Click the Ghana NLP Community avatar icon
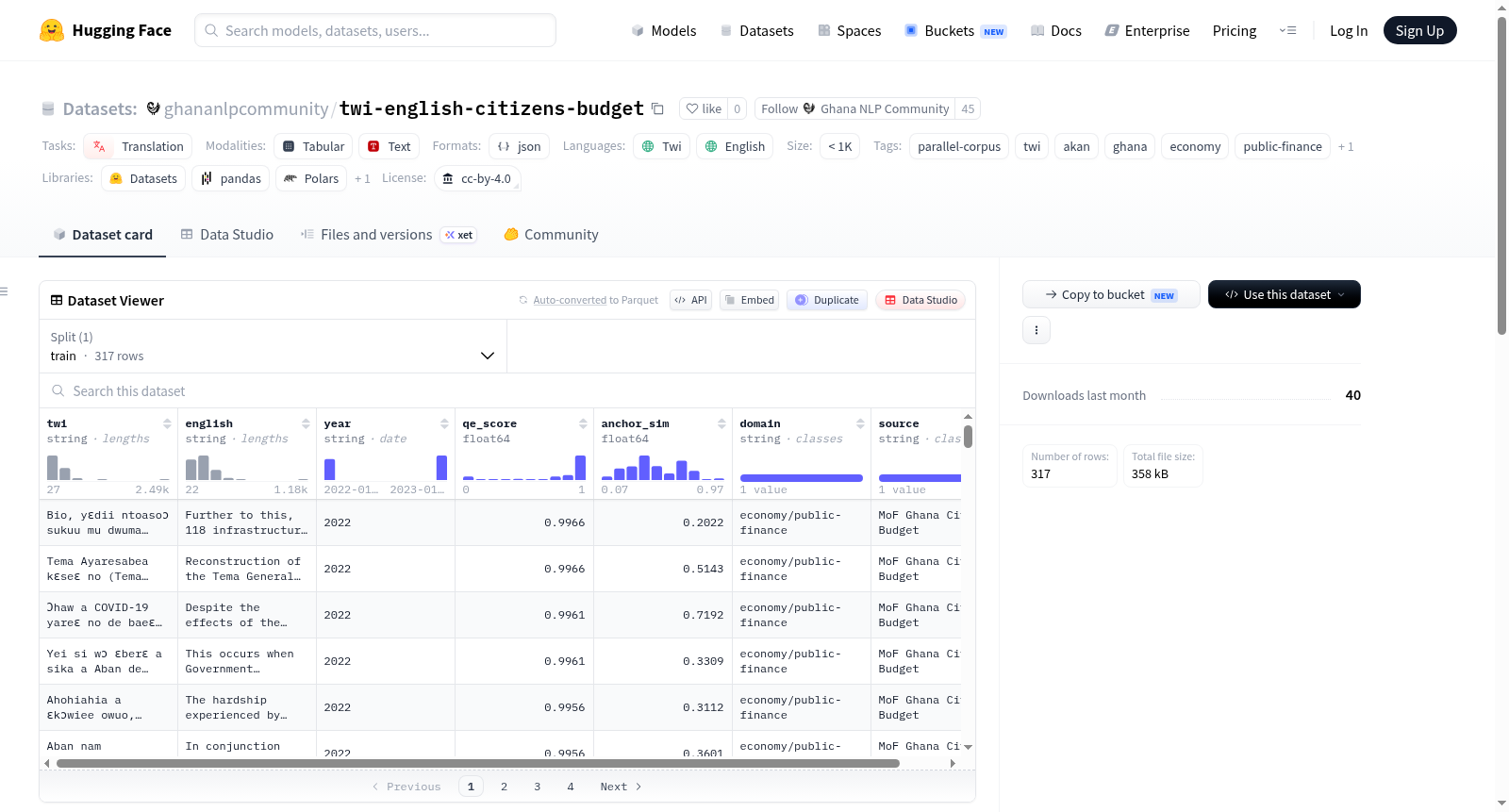Viewport: 1509px width, 812px height. tap(809, 108)
